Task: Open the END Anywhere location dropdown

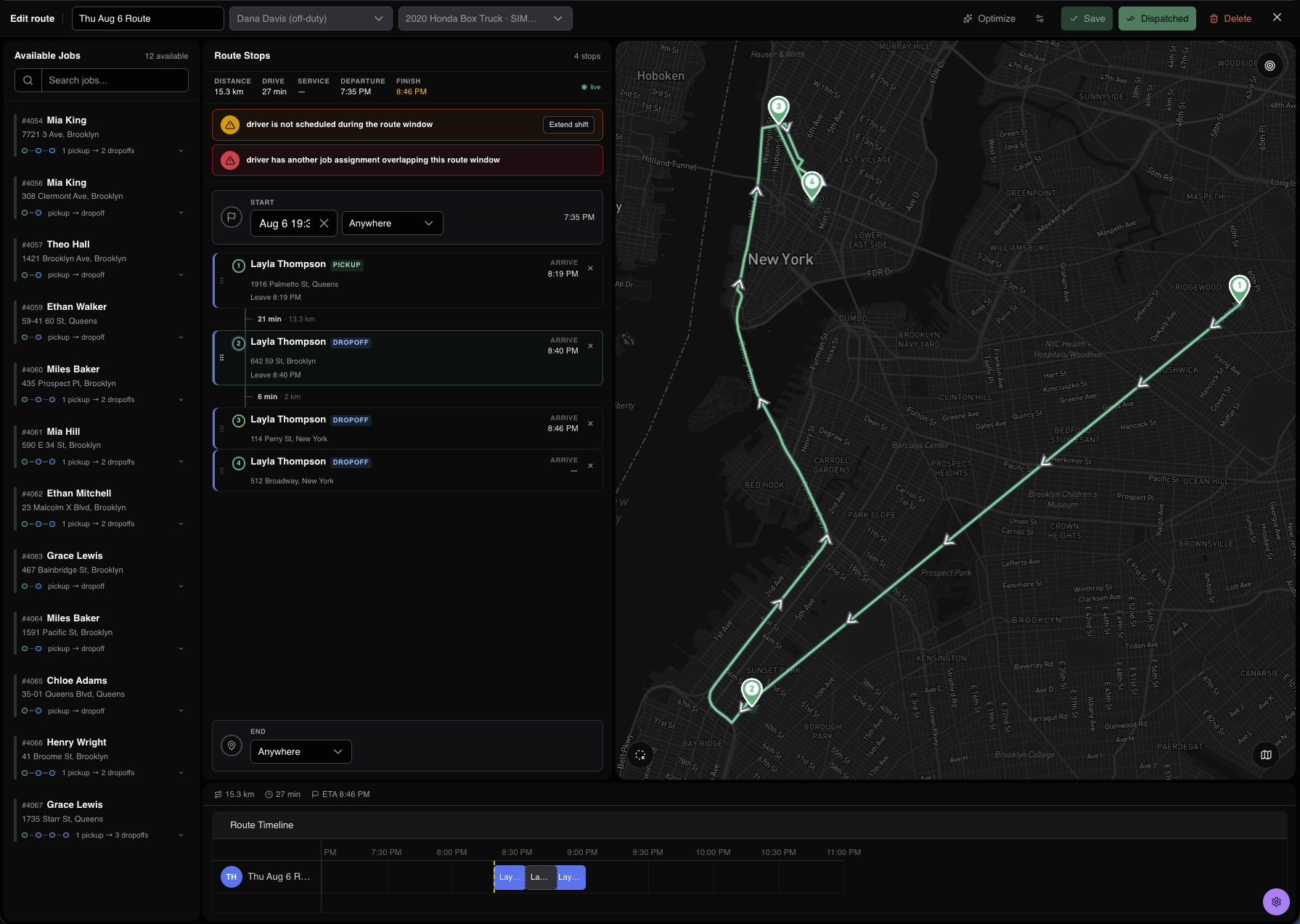Action: pos(301,752)
